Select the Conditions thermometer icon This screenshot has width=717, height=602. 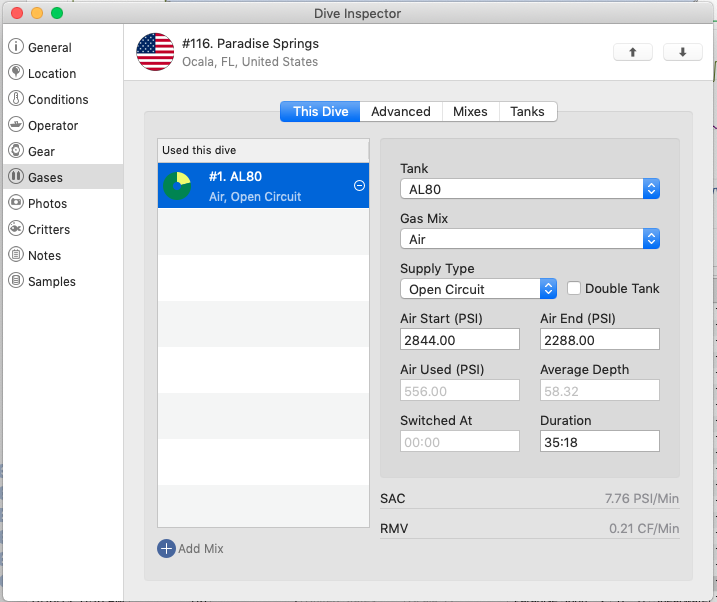[16, 99]
